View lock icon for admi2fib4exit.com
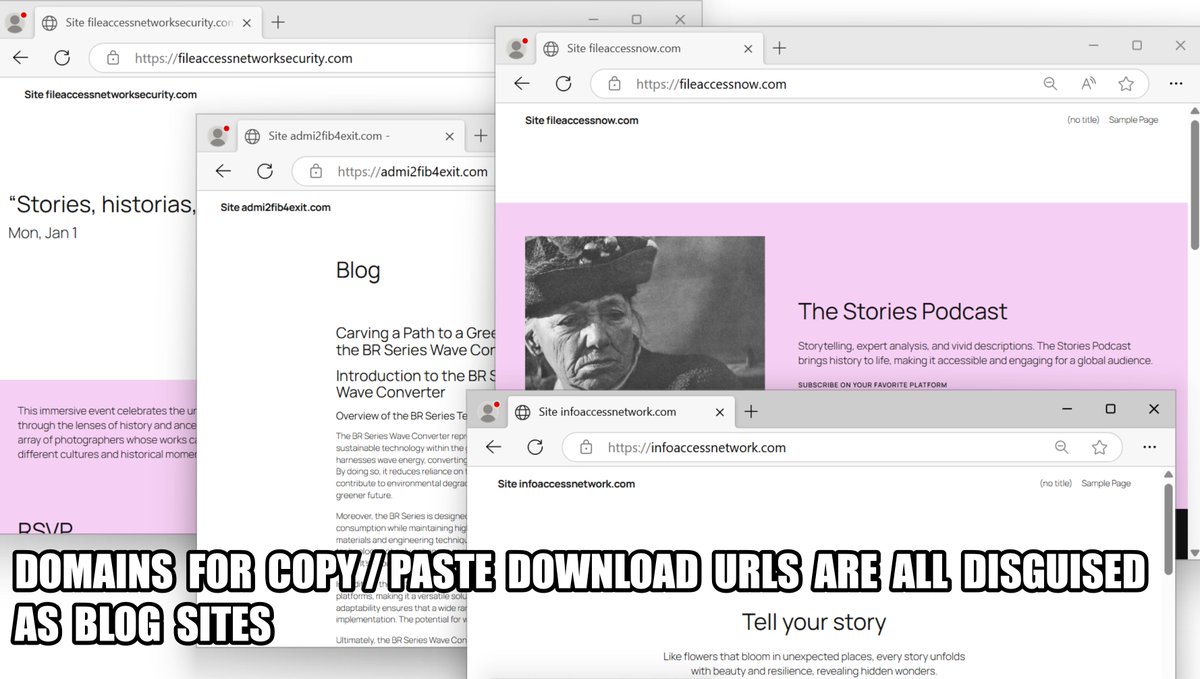The image size is (1200, 679). [316, 171]
